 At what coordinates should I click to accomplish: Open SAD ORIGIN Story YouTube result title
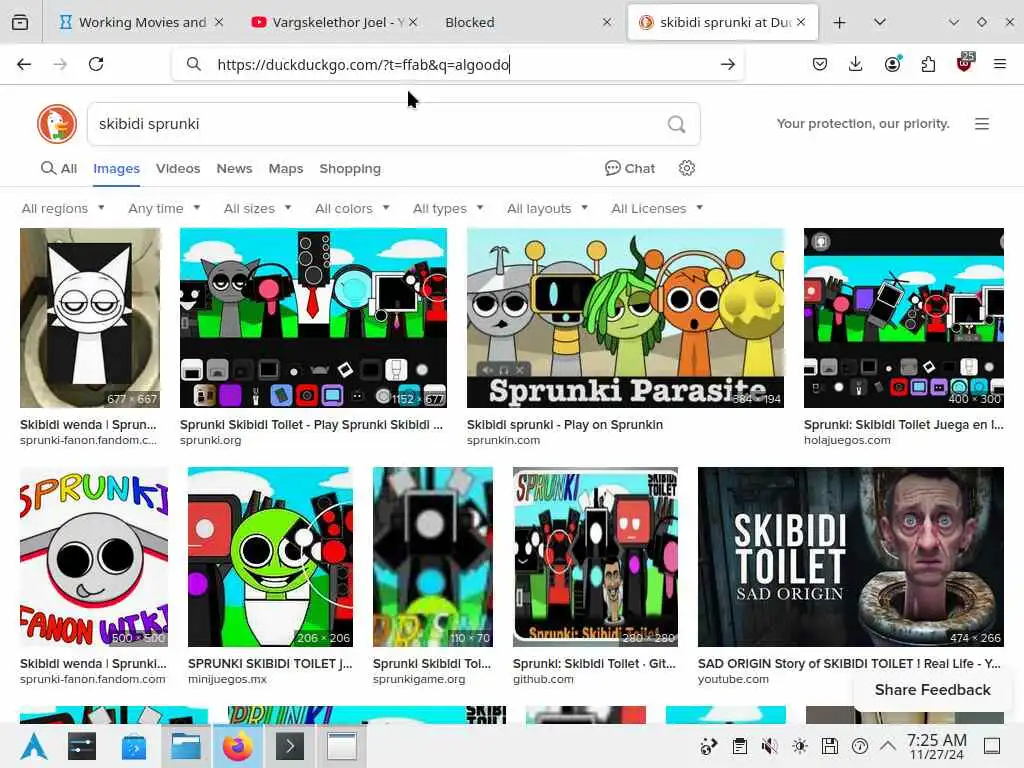[848, 664]
